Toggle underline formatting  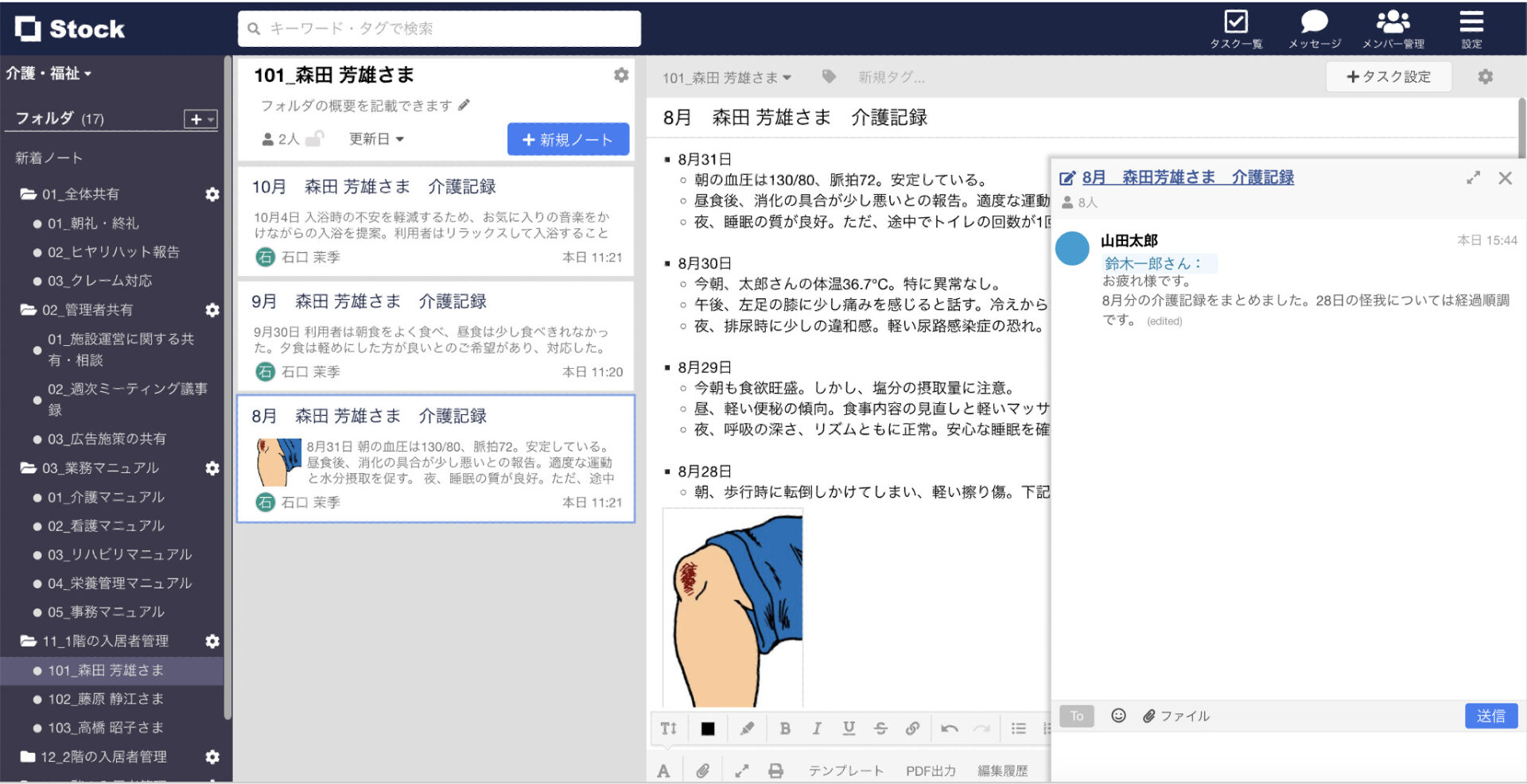pos(849,728)
